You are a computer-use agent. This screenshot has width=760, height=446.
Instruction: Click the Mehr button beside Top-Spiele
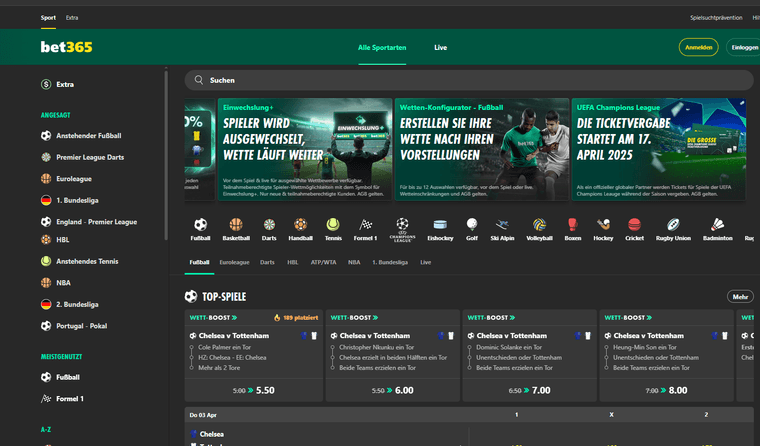(740, 297)
